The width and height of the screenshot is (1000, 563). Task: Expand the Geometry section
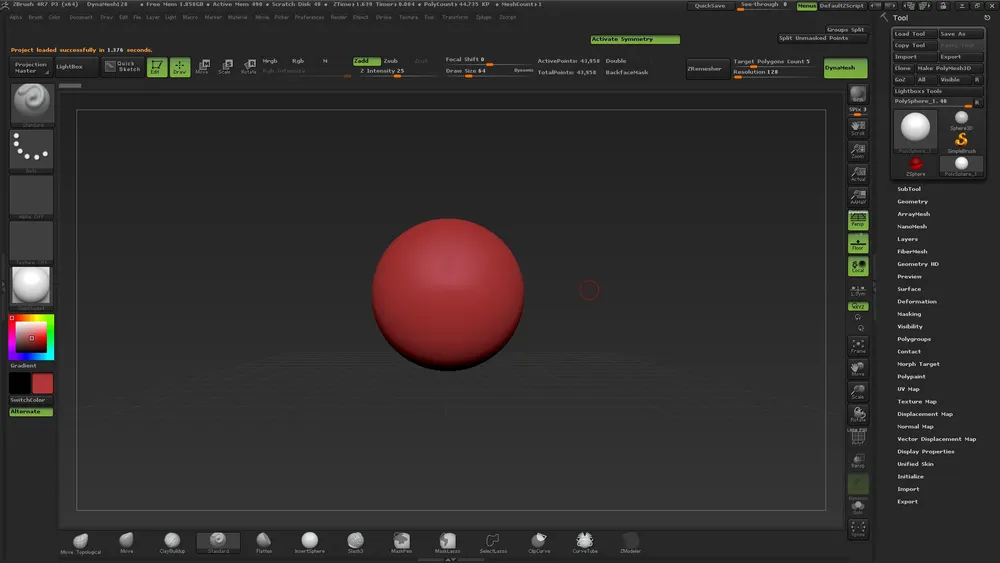[x=912, y=202]
